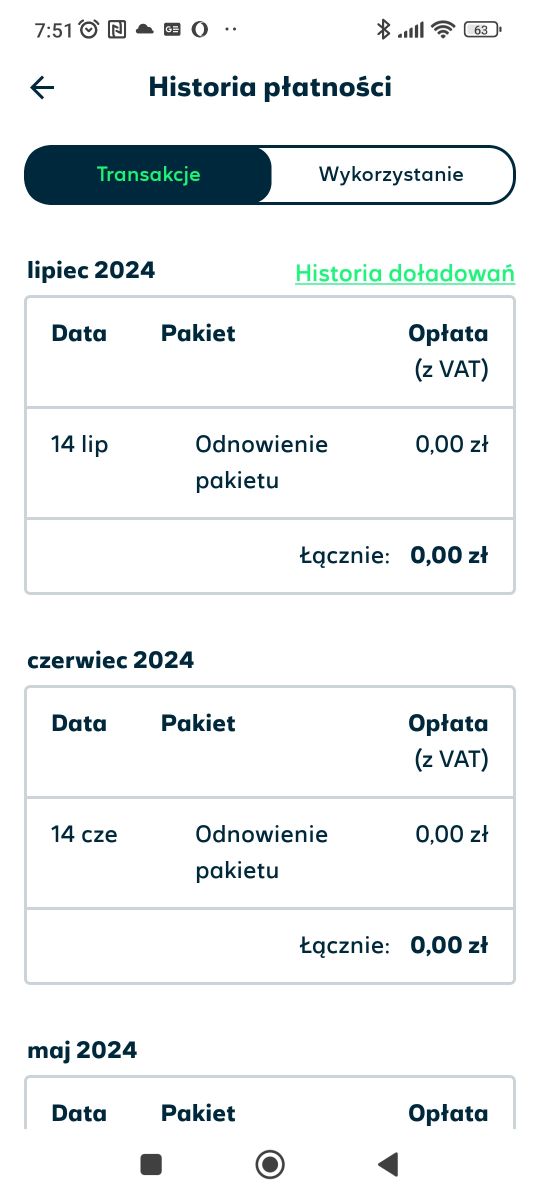This screenshot has height=1200, width=540.
Task: Tap the lipiec 2024 Łącznie total row
Action: point(270,555)
